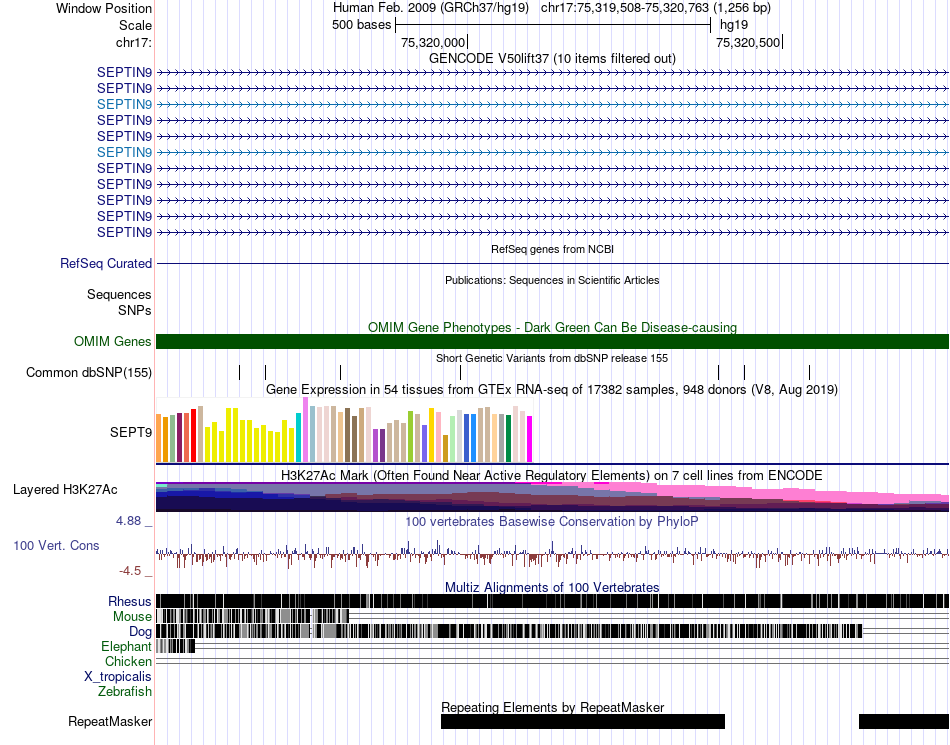Click the RepeatMasker block touching the right edge
The height and width of the screenshot is (745, 950).
coord(904,721)
